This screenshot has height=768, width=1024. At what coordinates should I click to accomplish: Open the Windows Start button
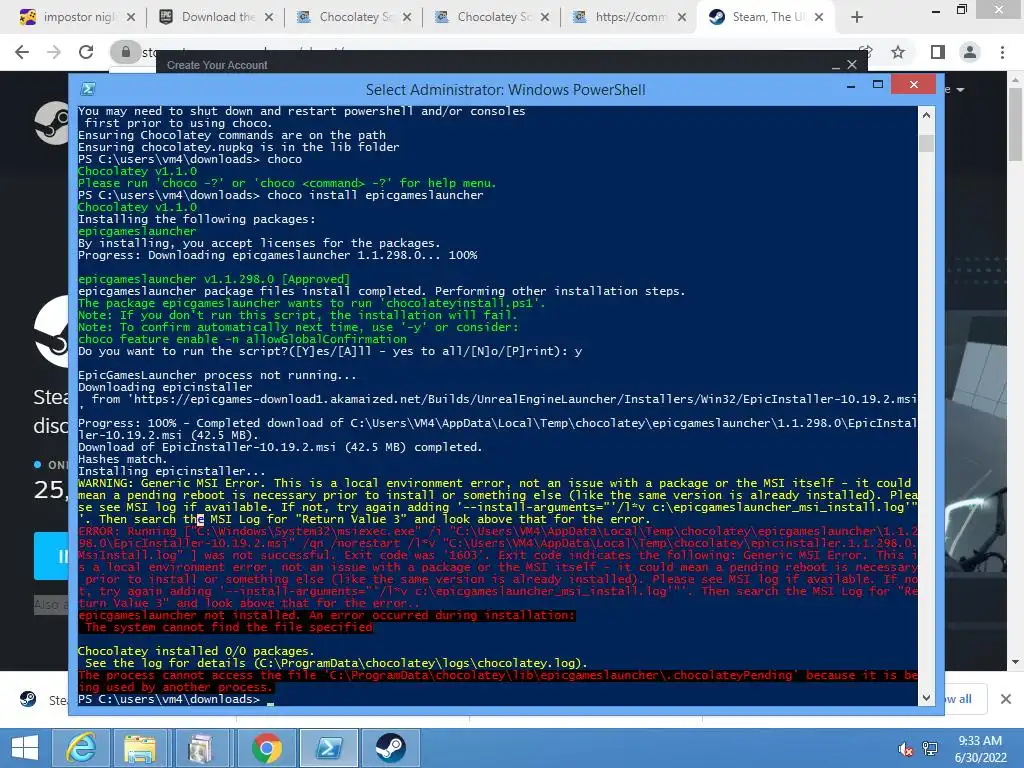point(25,748)
